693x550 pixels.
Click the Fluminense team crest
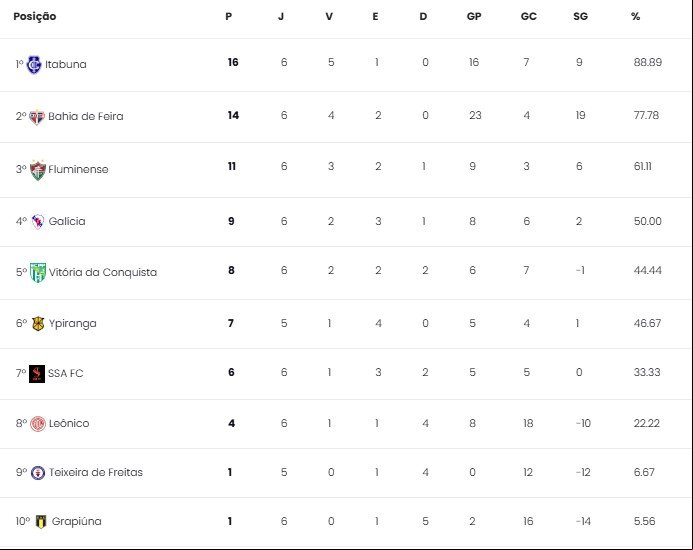click(38, 170)
